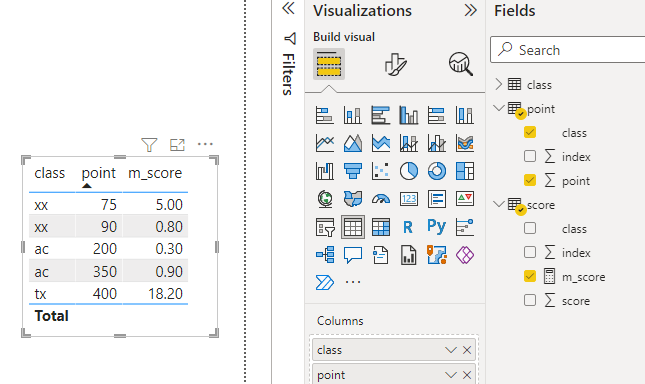Open focus mode for the table visual

177,145
